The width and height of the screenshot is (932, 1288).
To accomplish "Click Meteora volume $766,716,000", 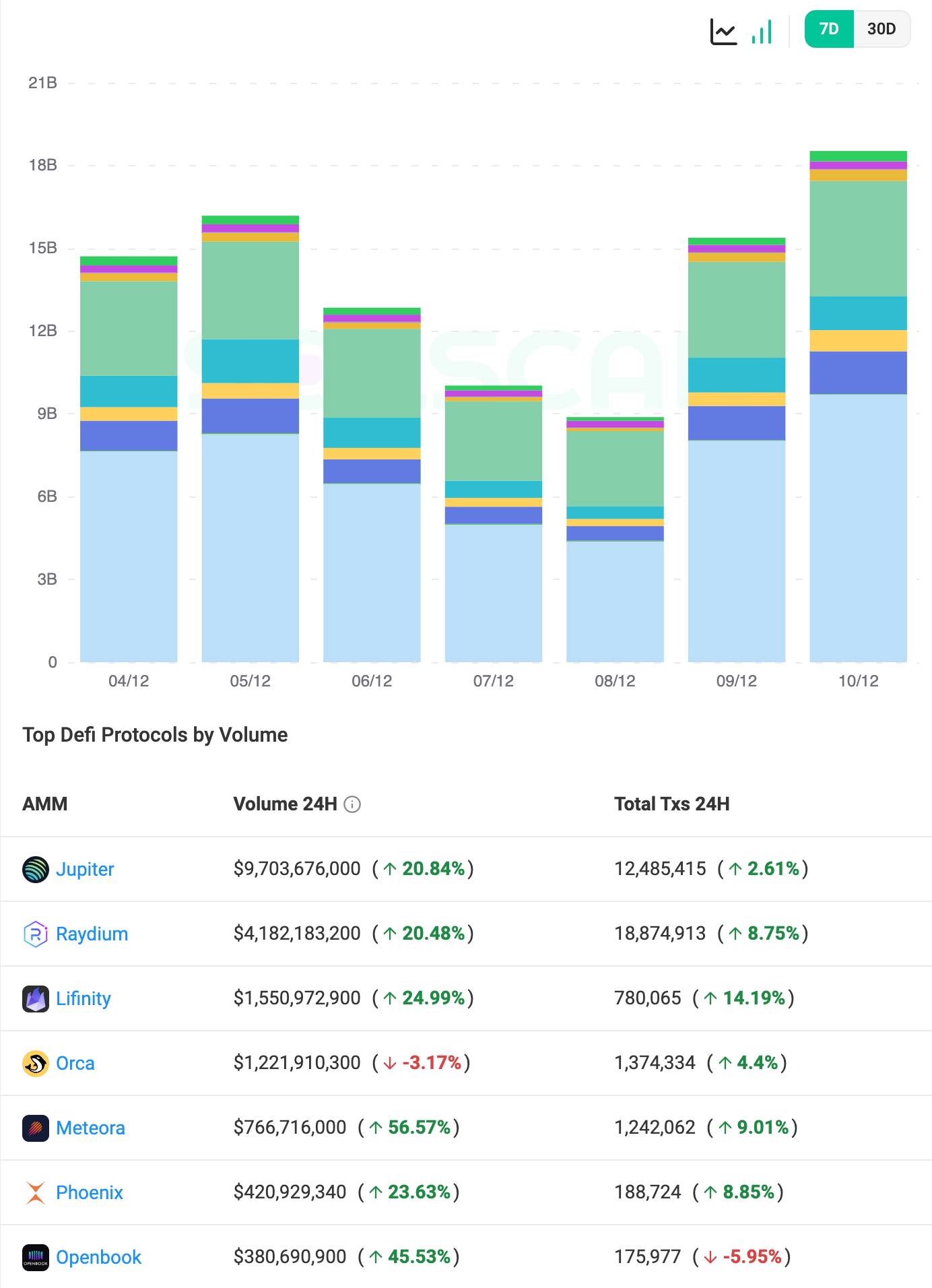I will pos(290,1128).
